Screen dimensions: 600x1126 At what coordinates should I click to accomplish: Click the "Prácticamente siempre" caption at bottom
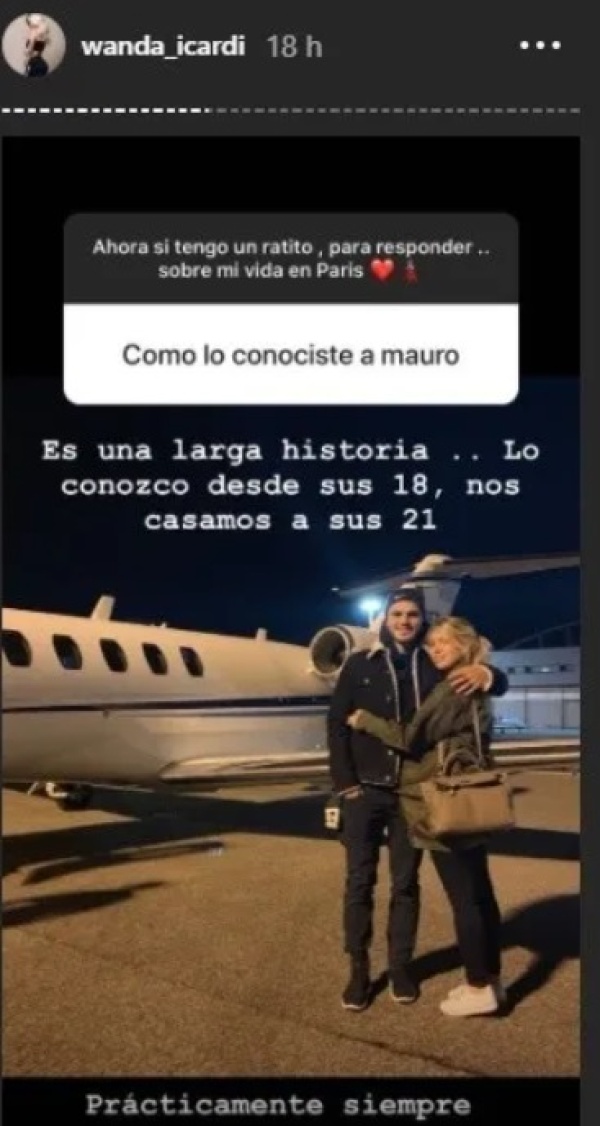(x=278, y=1105)
